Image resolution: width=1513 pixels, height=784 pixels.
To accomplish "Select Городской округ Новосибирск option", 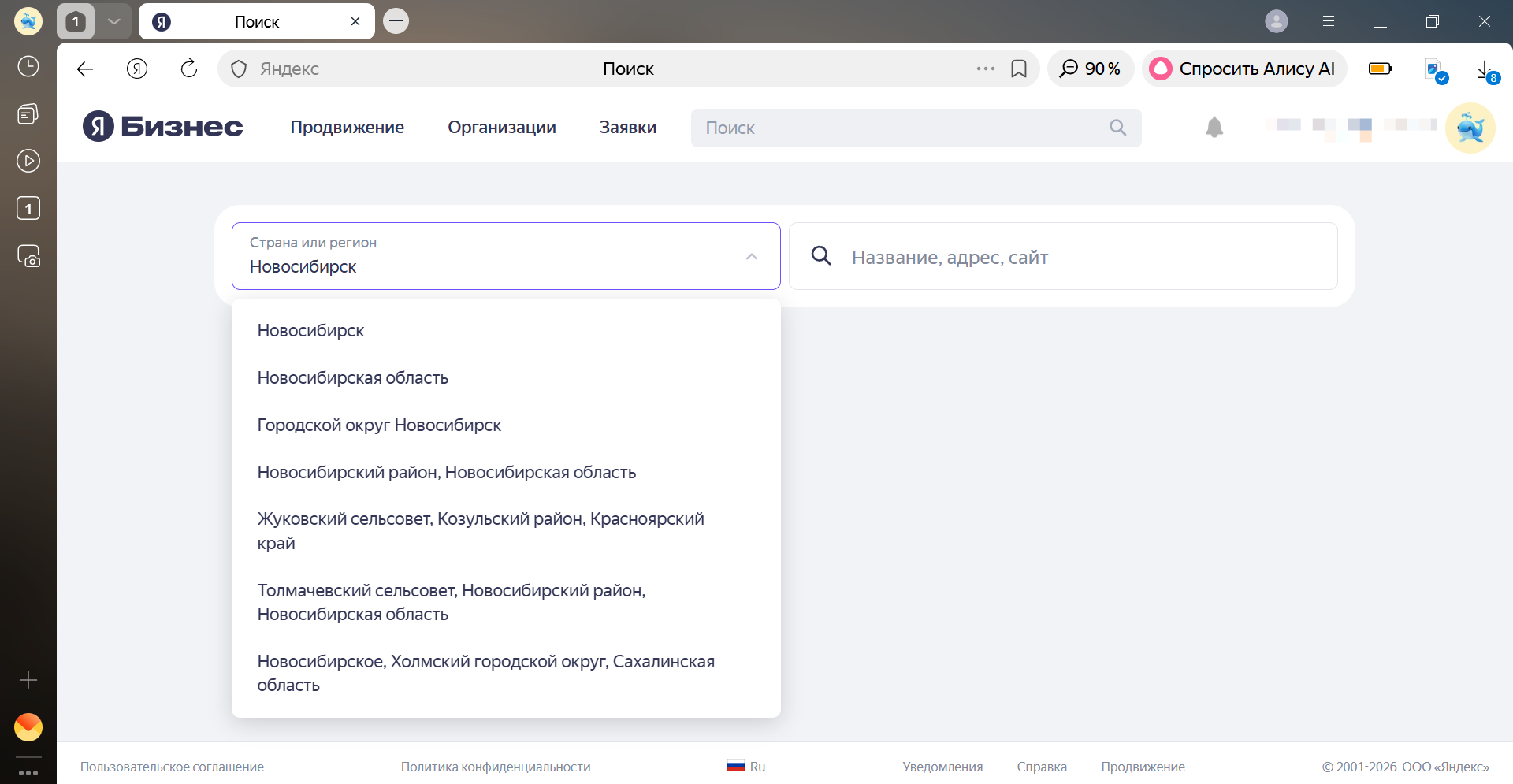I will click(x=379, y=425).
